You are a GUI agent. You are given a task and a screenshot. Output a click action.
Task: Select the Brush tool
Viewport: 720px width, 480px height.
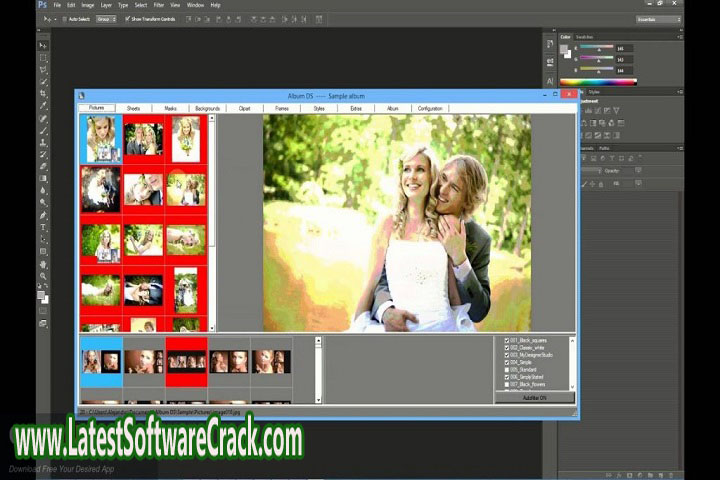pyautogui.click(x=43, y=130)
